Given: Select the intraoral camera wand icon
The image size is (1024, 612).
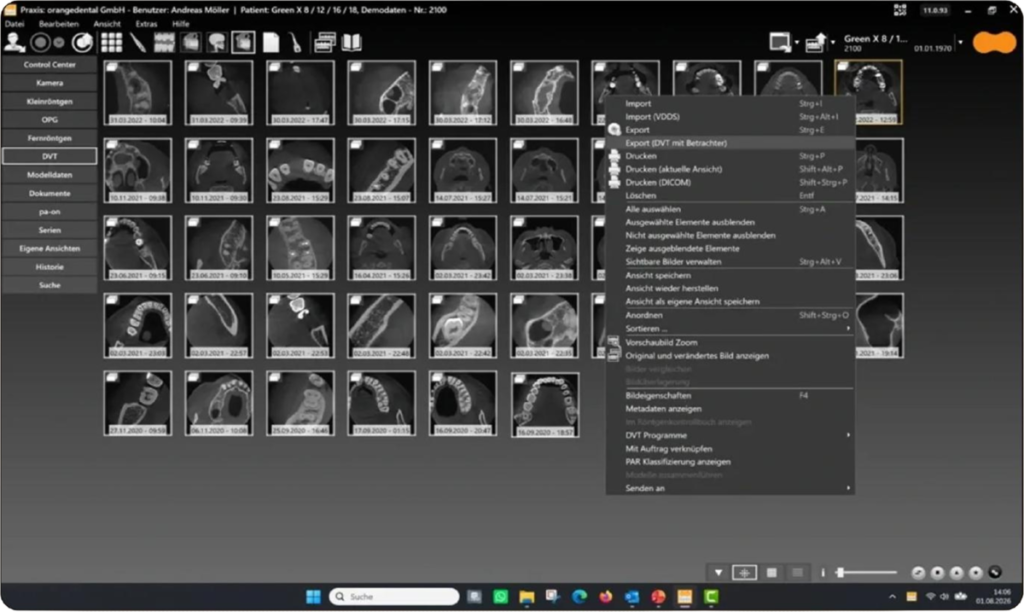Looking at the screenshot, I should tap(137, 42).
